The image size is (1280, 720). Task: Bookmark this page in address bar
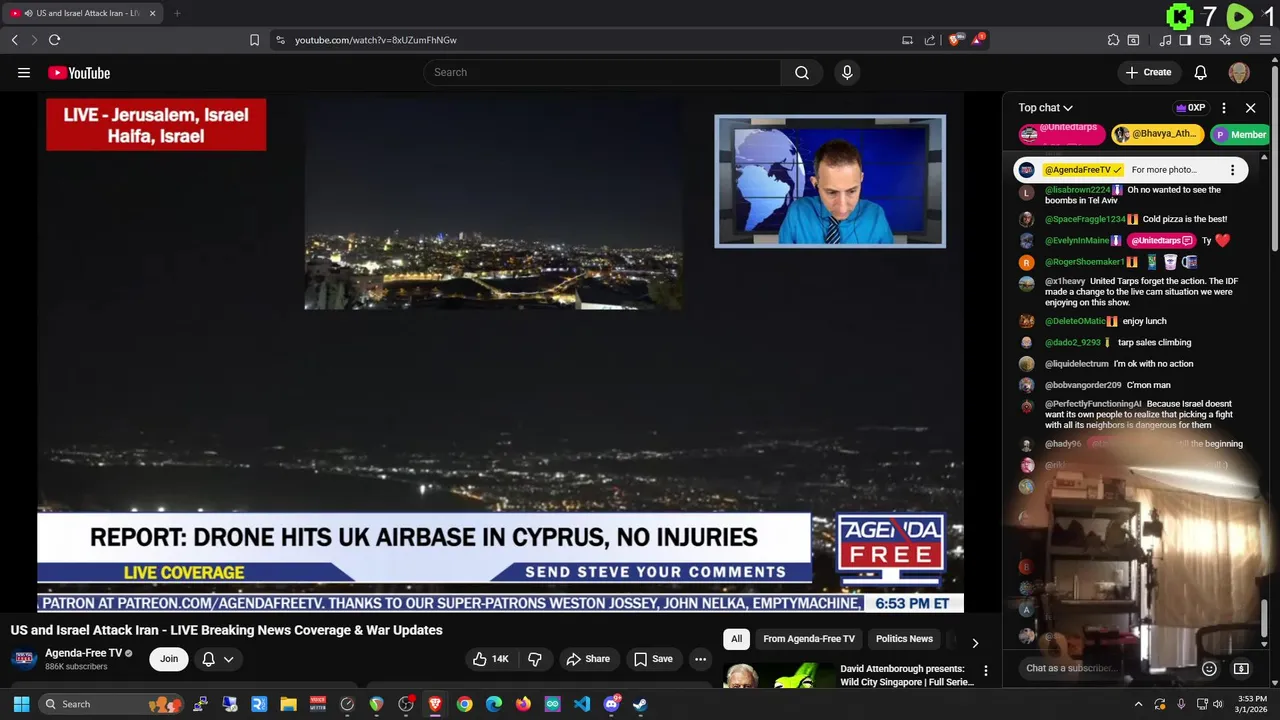[x=254, y=40]
